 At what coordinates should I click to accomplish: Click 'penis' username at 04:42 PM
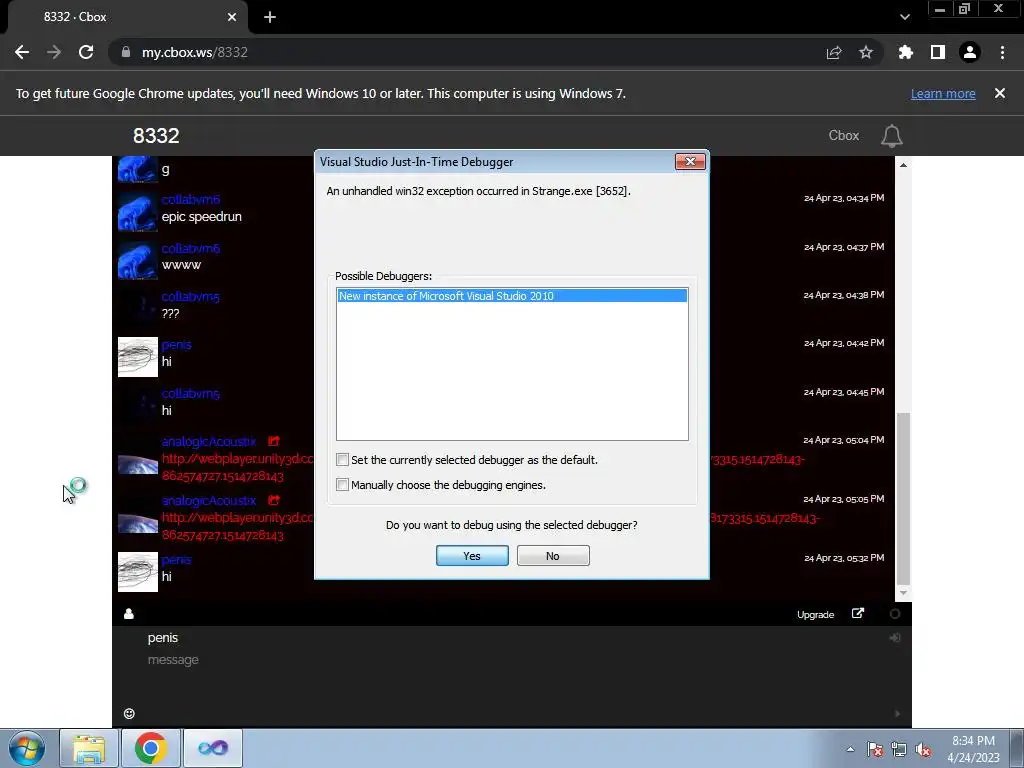[176, 344]
